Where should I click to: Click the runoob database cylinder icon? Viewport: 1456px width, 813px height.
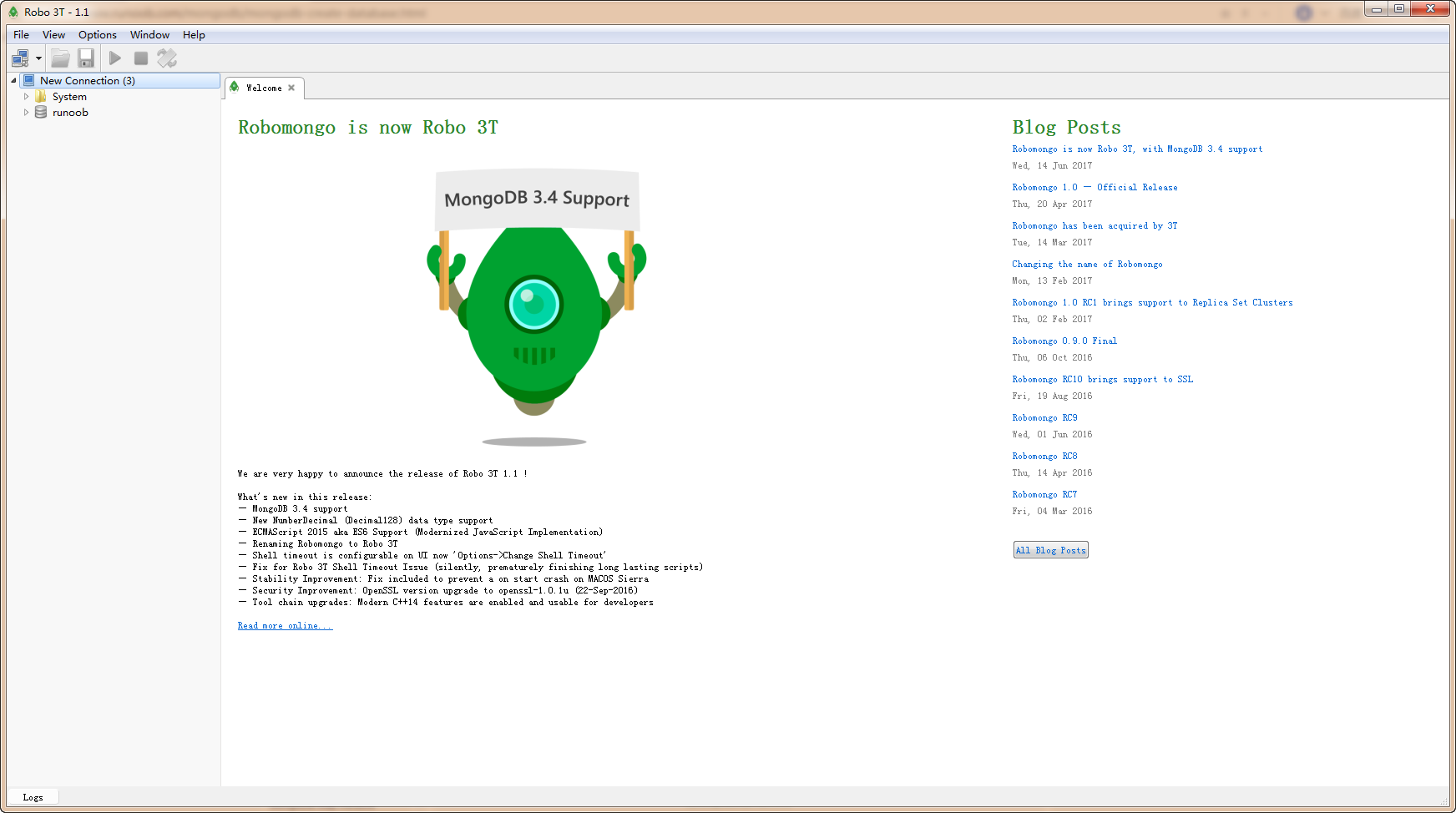coord(40,113)
